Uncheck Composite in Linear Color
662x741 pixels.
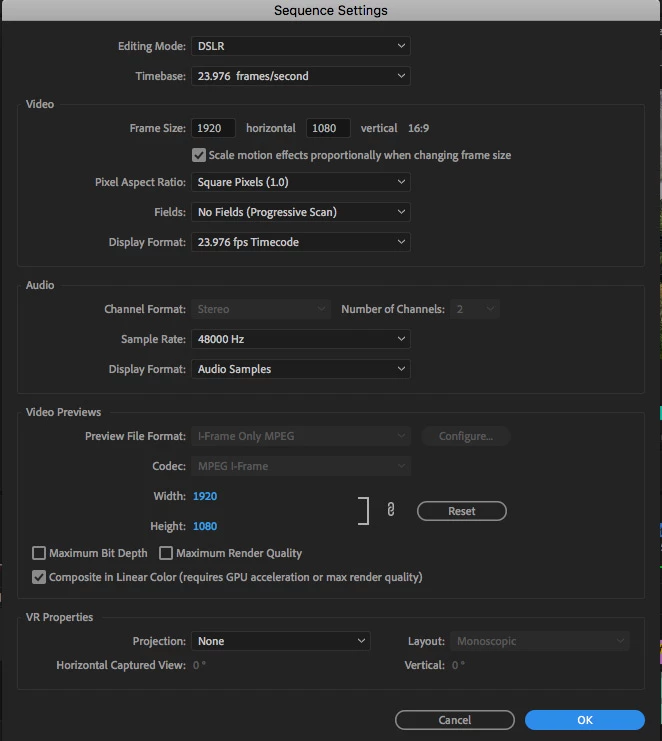point(39,577)
